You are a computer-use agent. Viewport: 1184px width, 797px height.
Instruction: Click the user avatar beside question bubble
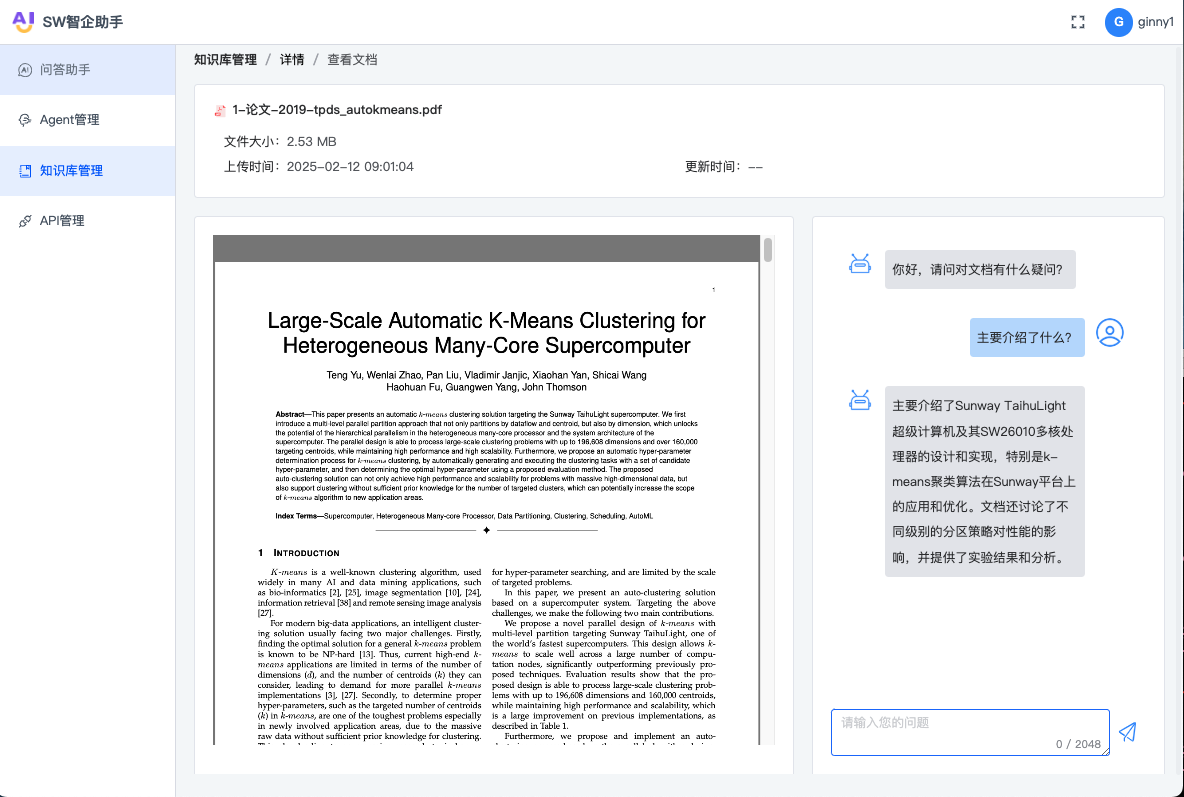point(1110,333)
